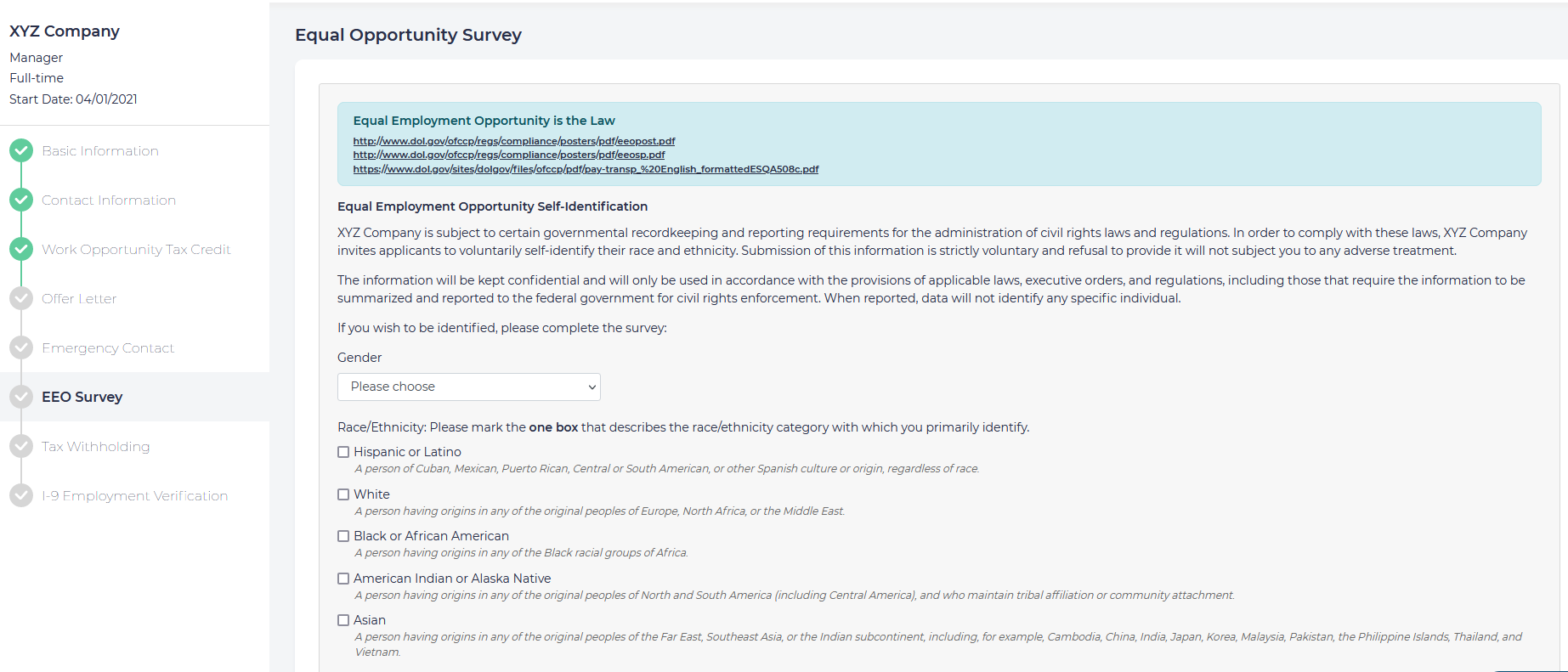Open the eeopost.pdf link
The image size is (1568, 672).
click(x=513, y=141)
